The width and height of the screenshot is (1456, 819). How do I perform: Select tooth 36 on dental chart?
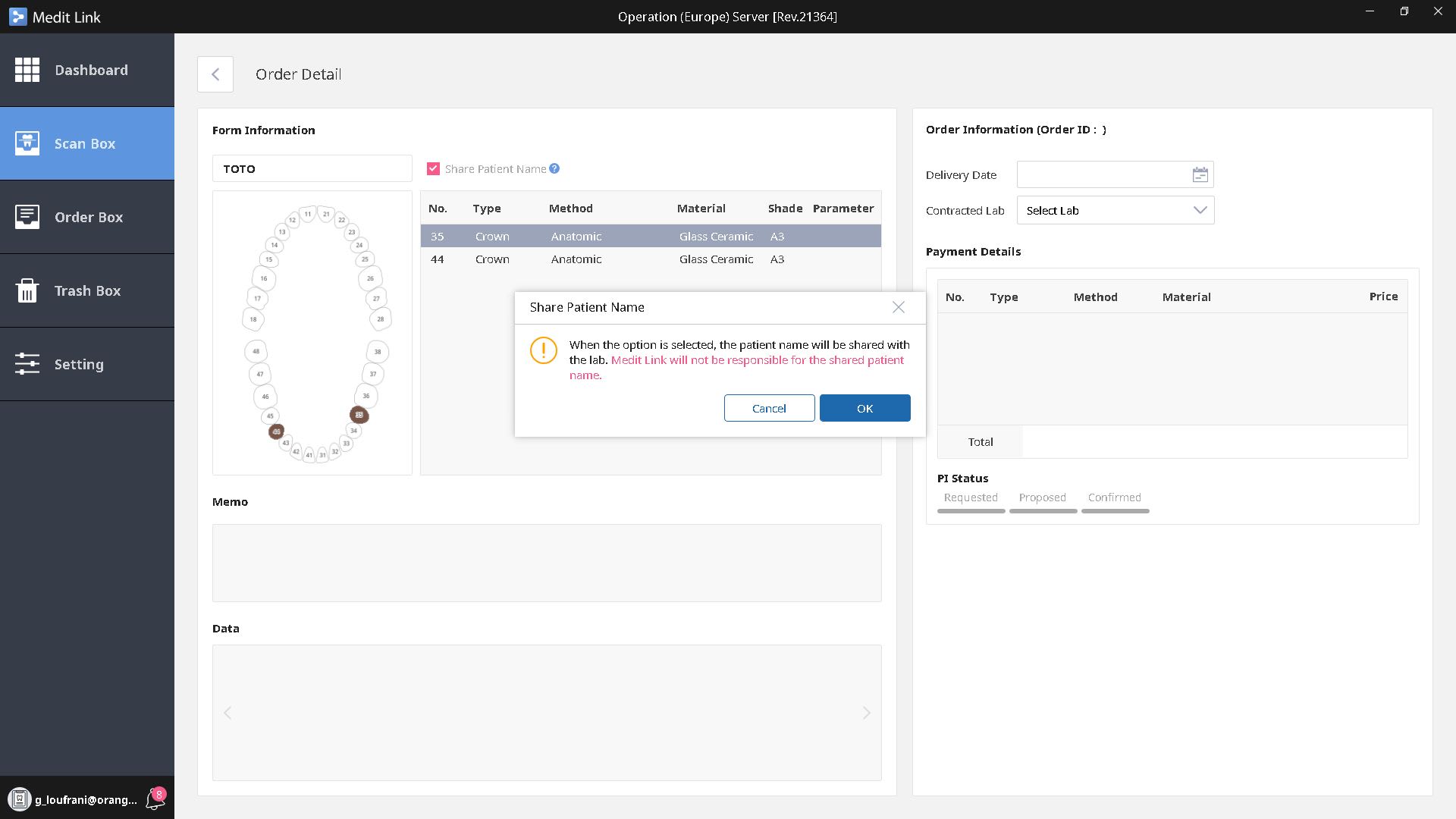[366, 396]
